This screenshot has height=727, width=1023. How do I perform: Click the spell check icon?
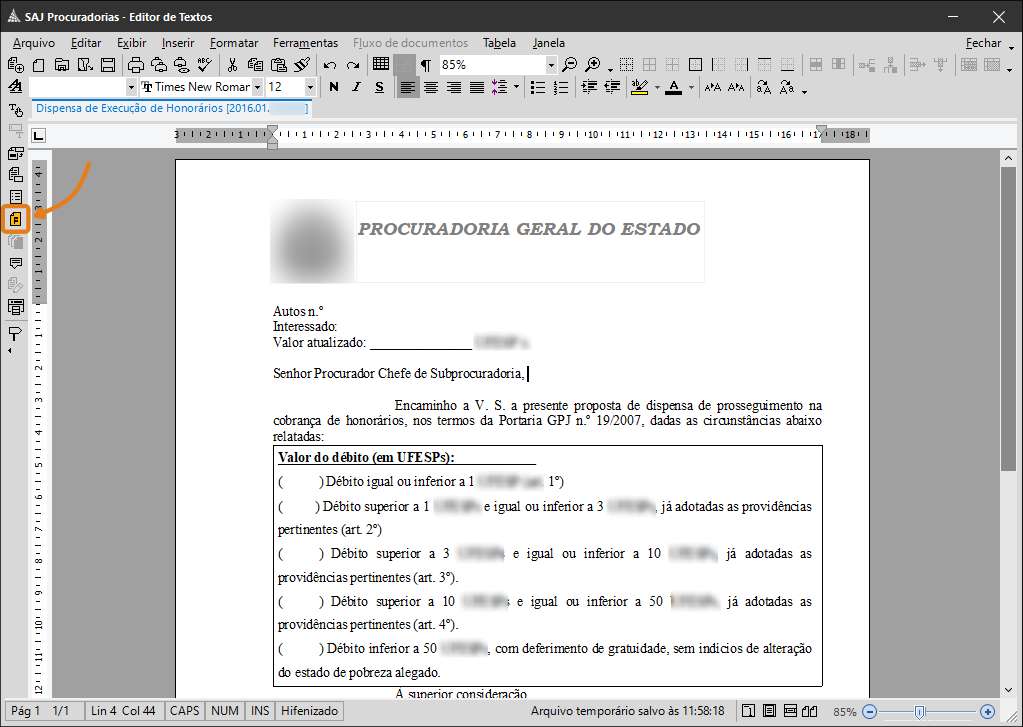click(x=205, y=65)
